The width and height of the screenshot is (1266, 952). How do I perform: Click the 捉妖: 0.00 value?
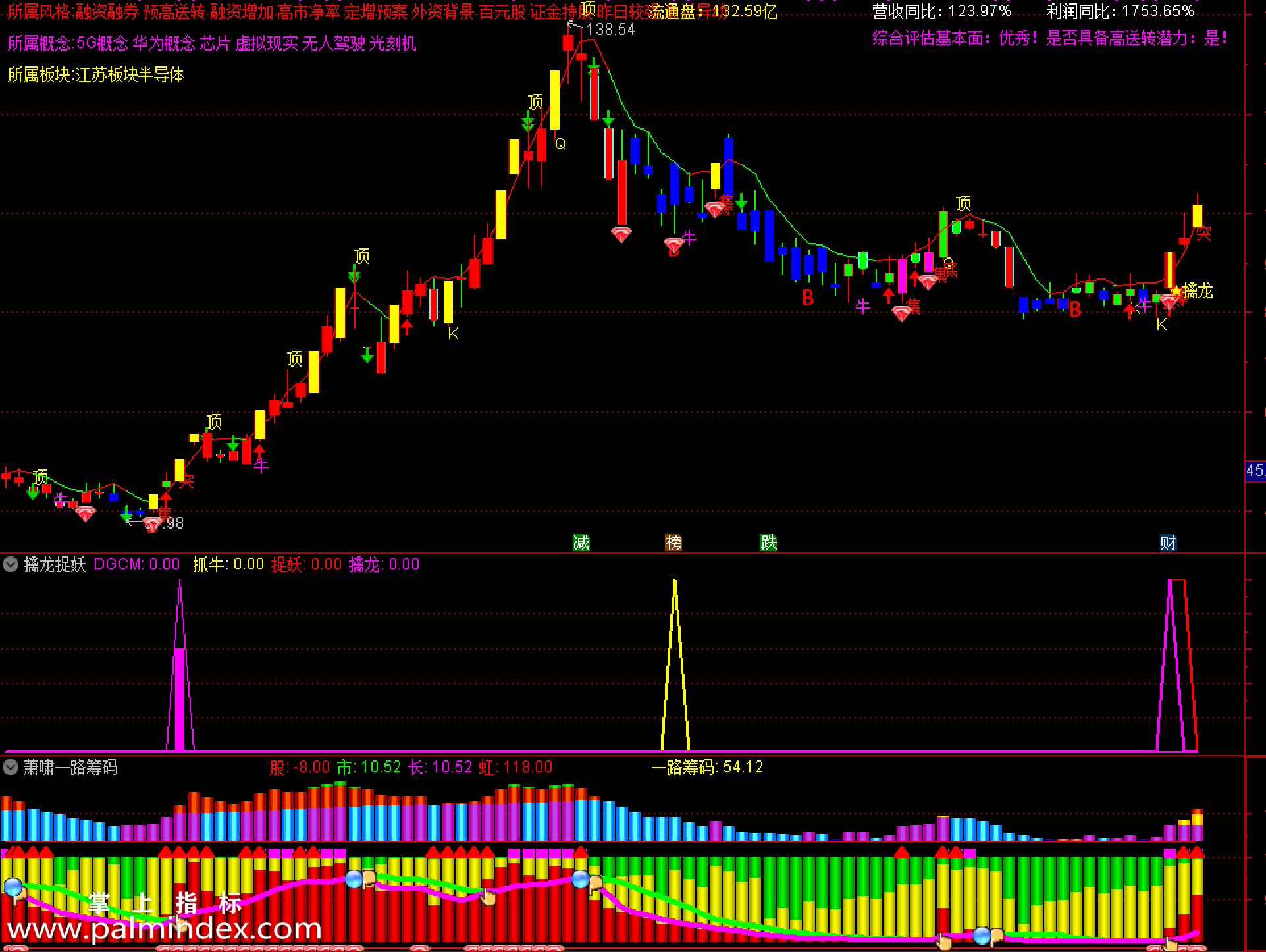point(306,564)
